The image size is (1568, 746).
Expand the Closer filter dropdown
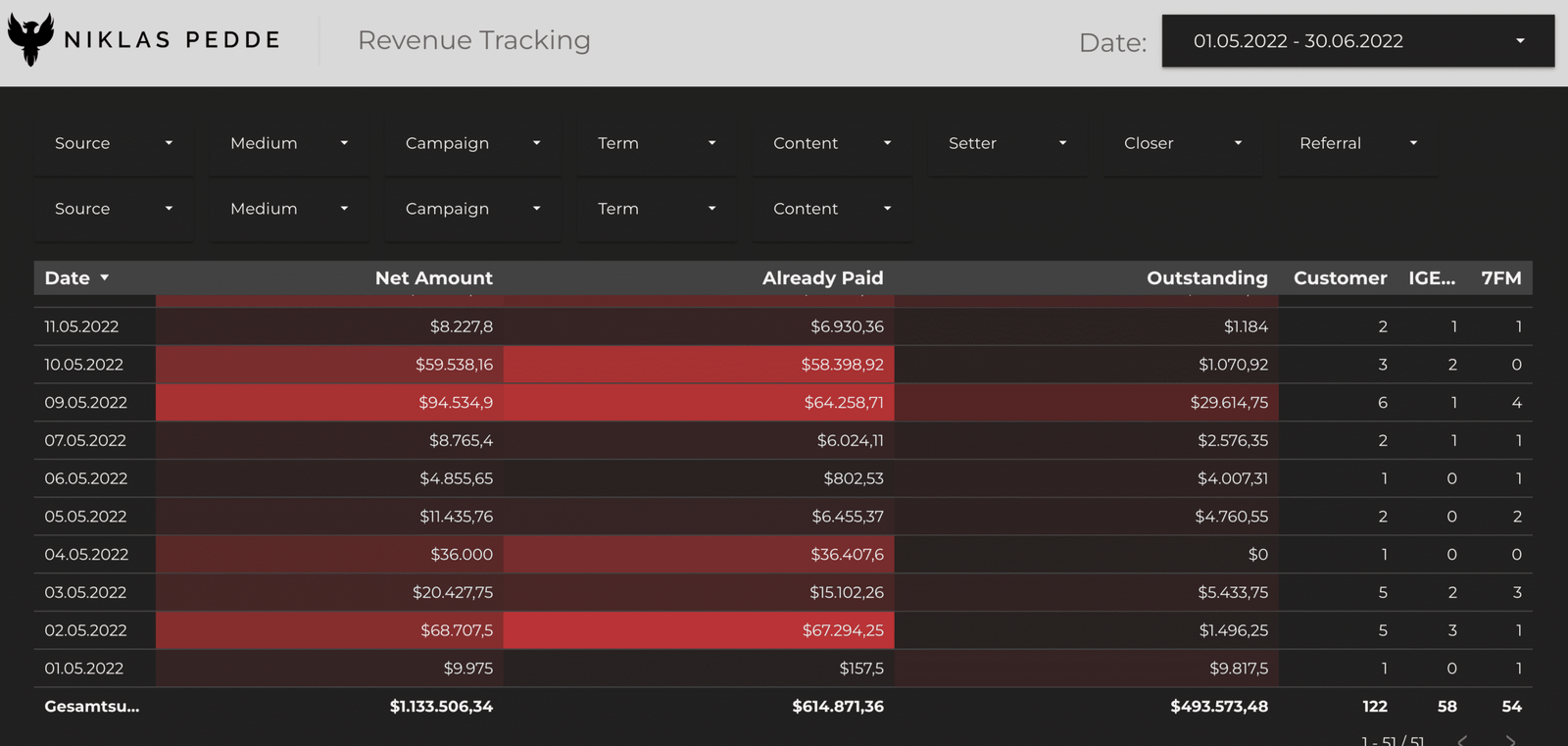(1182, 143)
